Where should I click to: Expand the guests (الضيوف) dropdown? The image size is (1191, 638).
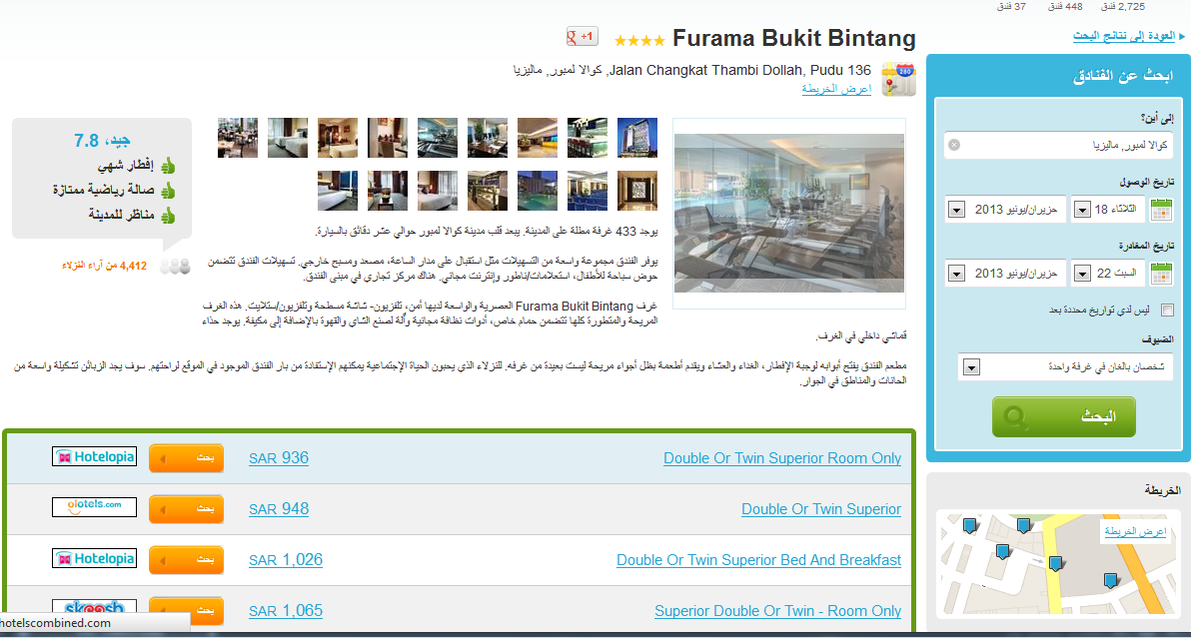[x=1065, y=367]
